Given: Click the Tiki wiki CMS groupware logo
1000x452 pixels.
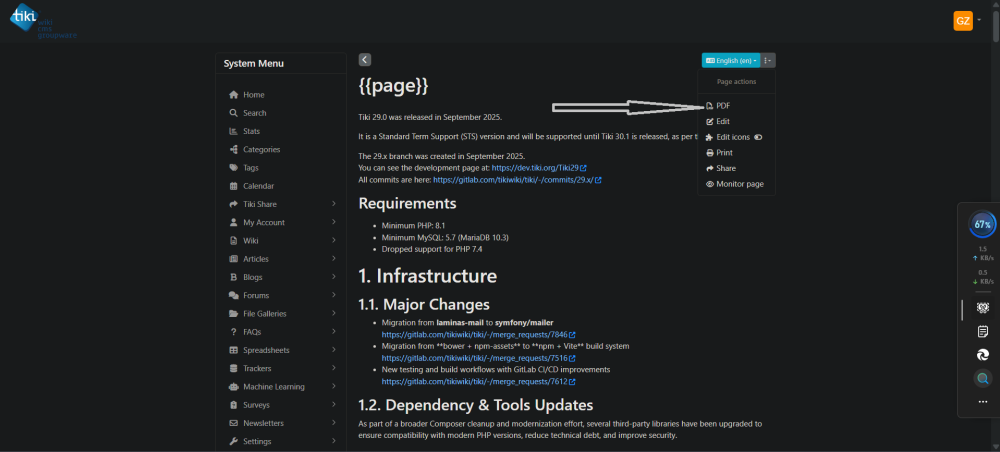Looking at the screenshot, I should (x=42, y=22).
